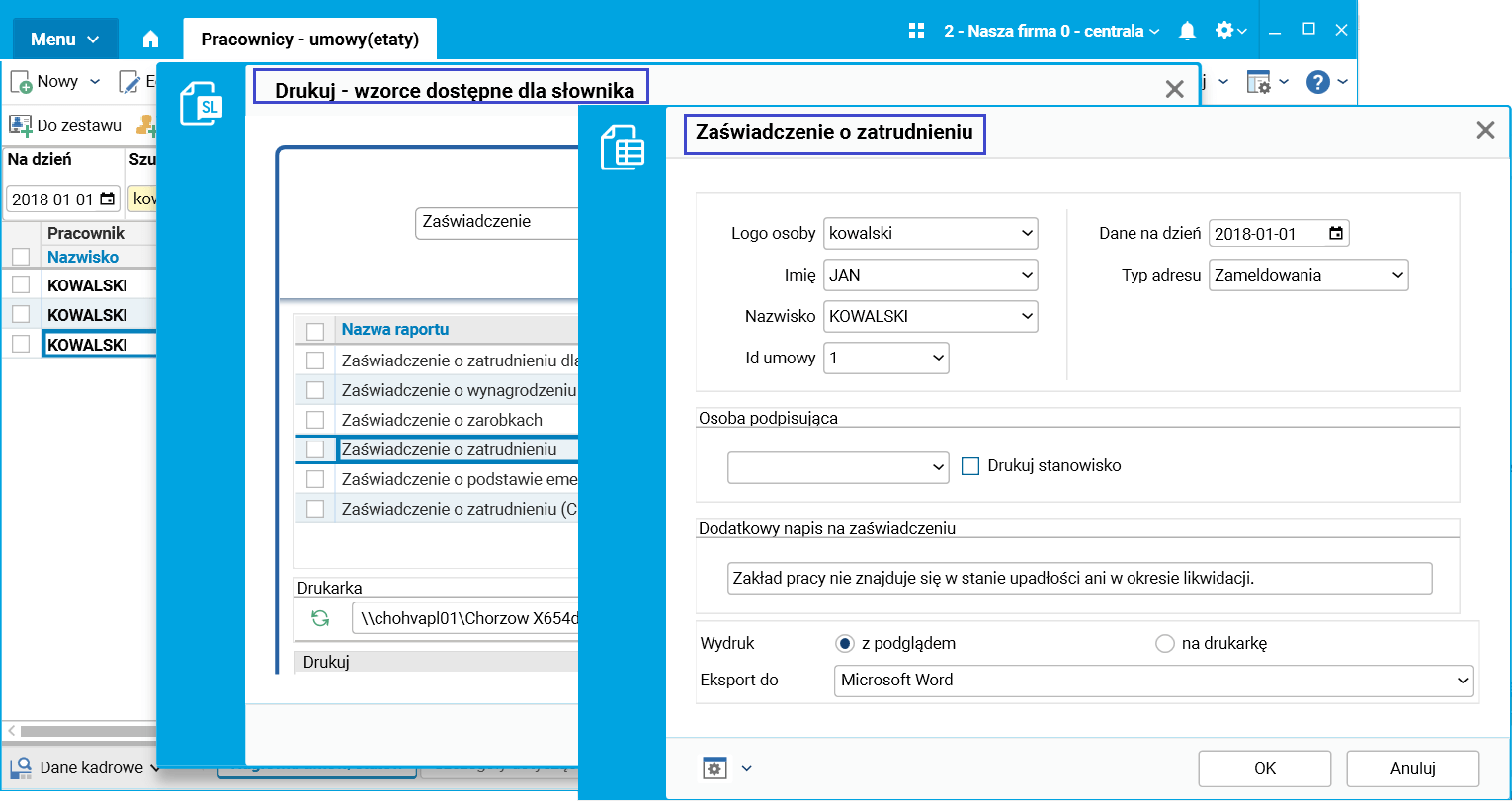The height and width of the screenshot is (802, 1512).
Task: Open calendar picker for Dane na dzień
Action: 1336,234
